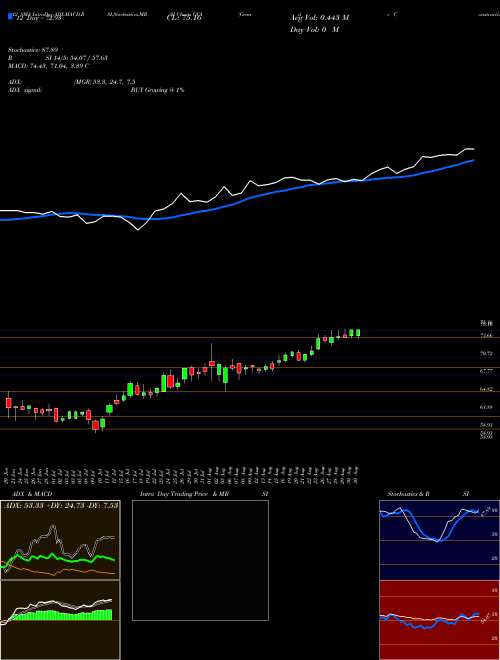The image size is (500, 660).
Task: Click the MACD histogram panel with green bars
Action: (60, 620)
